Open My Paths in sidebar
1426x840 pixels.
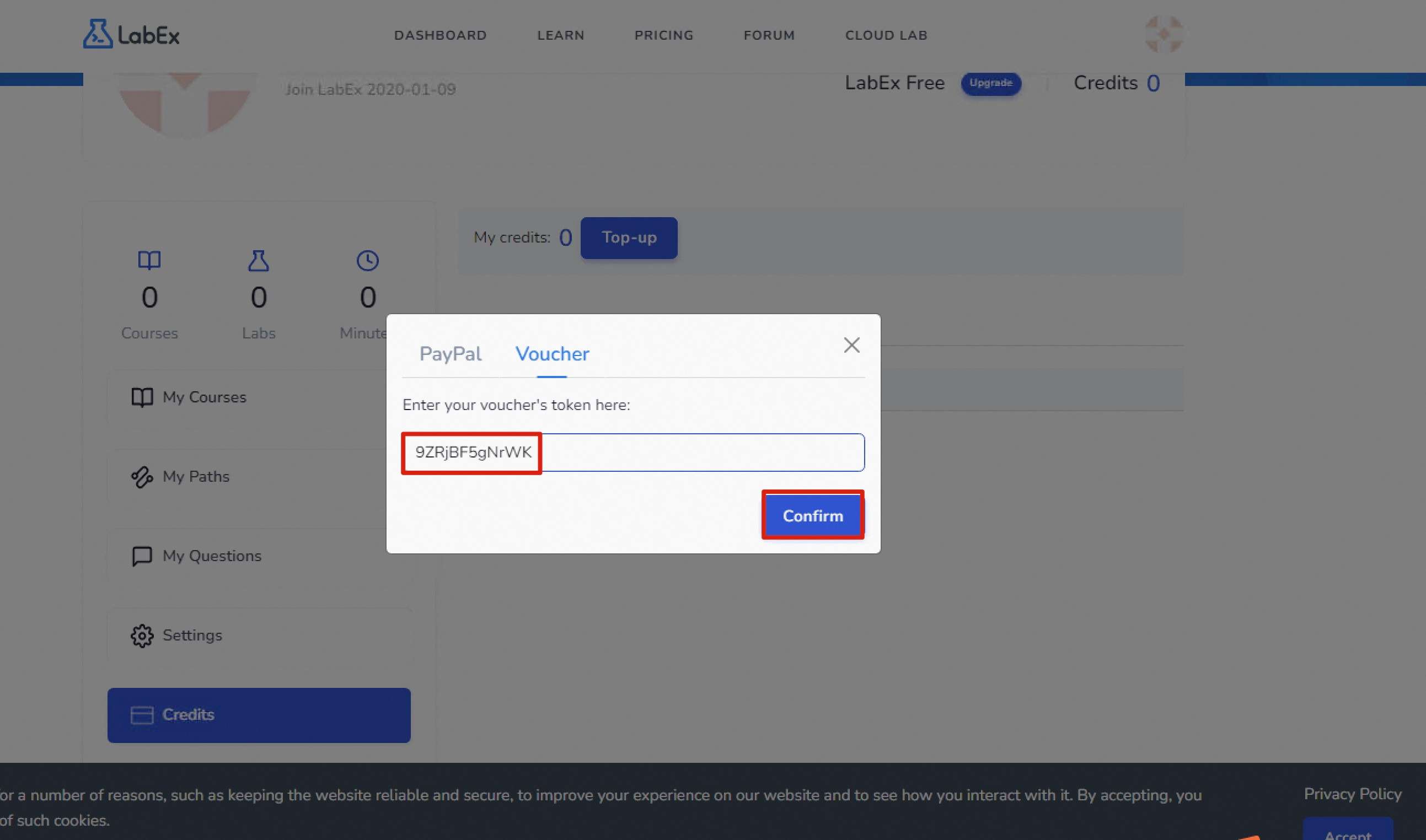tap(195, 476)
